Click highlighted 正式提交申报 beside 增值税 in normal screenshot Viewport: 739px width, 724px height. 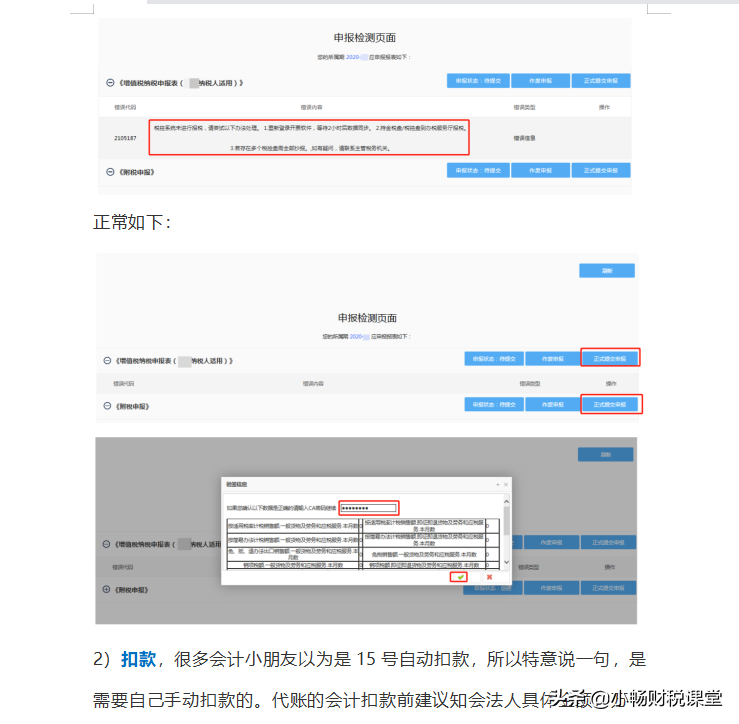(x=610, y=359)
